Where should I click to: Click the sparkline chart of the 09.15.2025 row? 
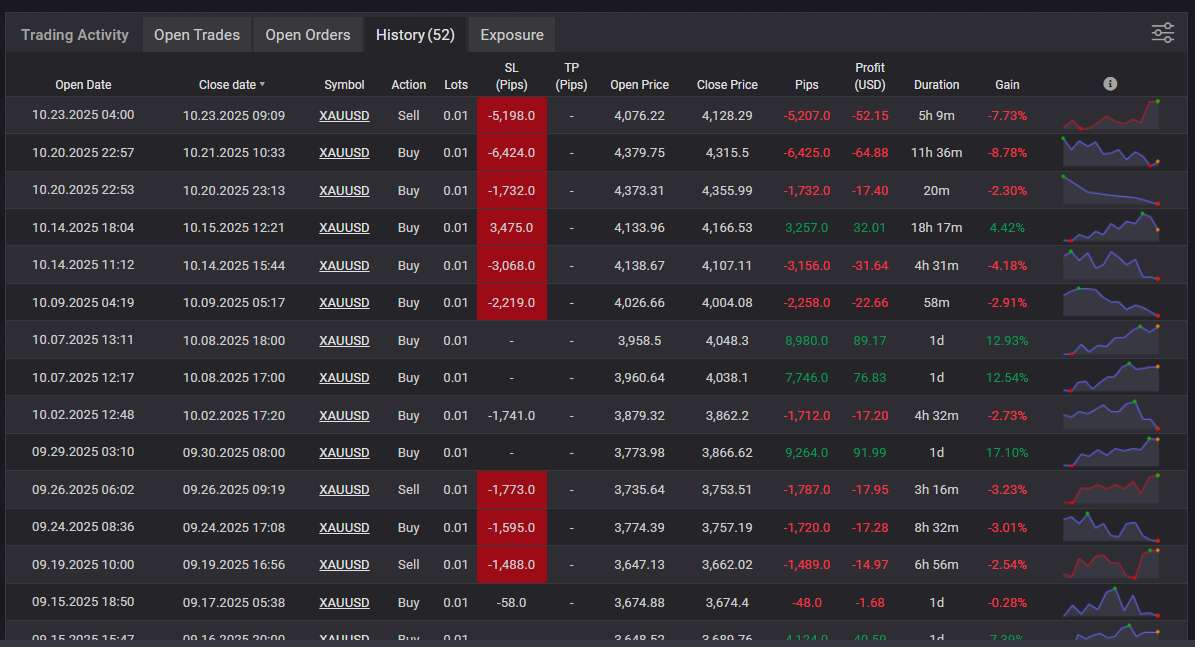click(x=1111, y=602)
